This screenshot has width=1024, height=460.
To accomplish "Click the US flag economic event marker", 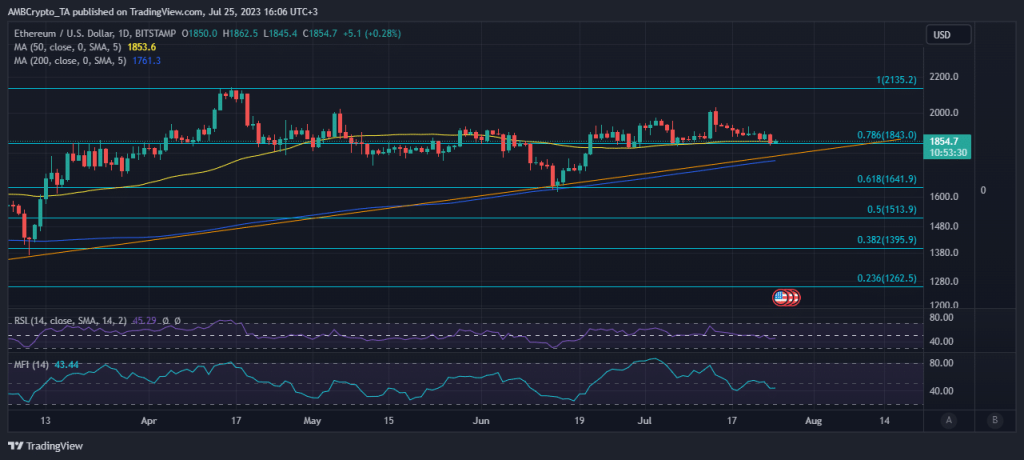I will coord(786,297).
